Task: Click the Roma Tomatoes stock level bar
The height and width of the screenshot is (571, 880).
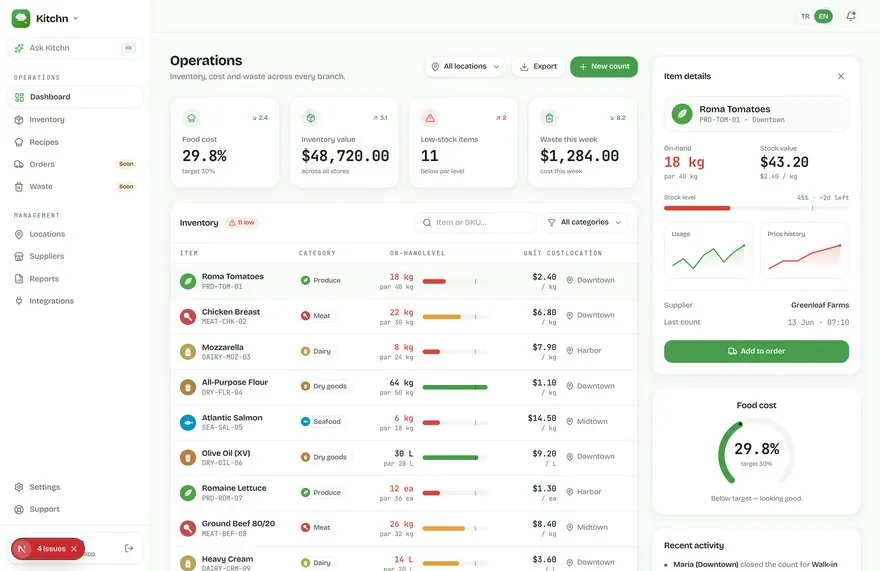Action: pos(455,281)
